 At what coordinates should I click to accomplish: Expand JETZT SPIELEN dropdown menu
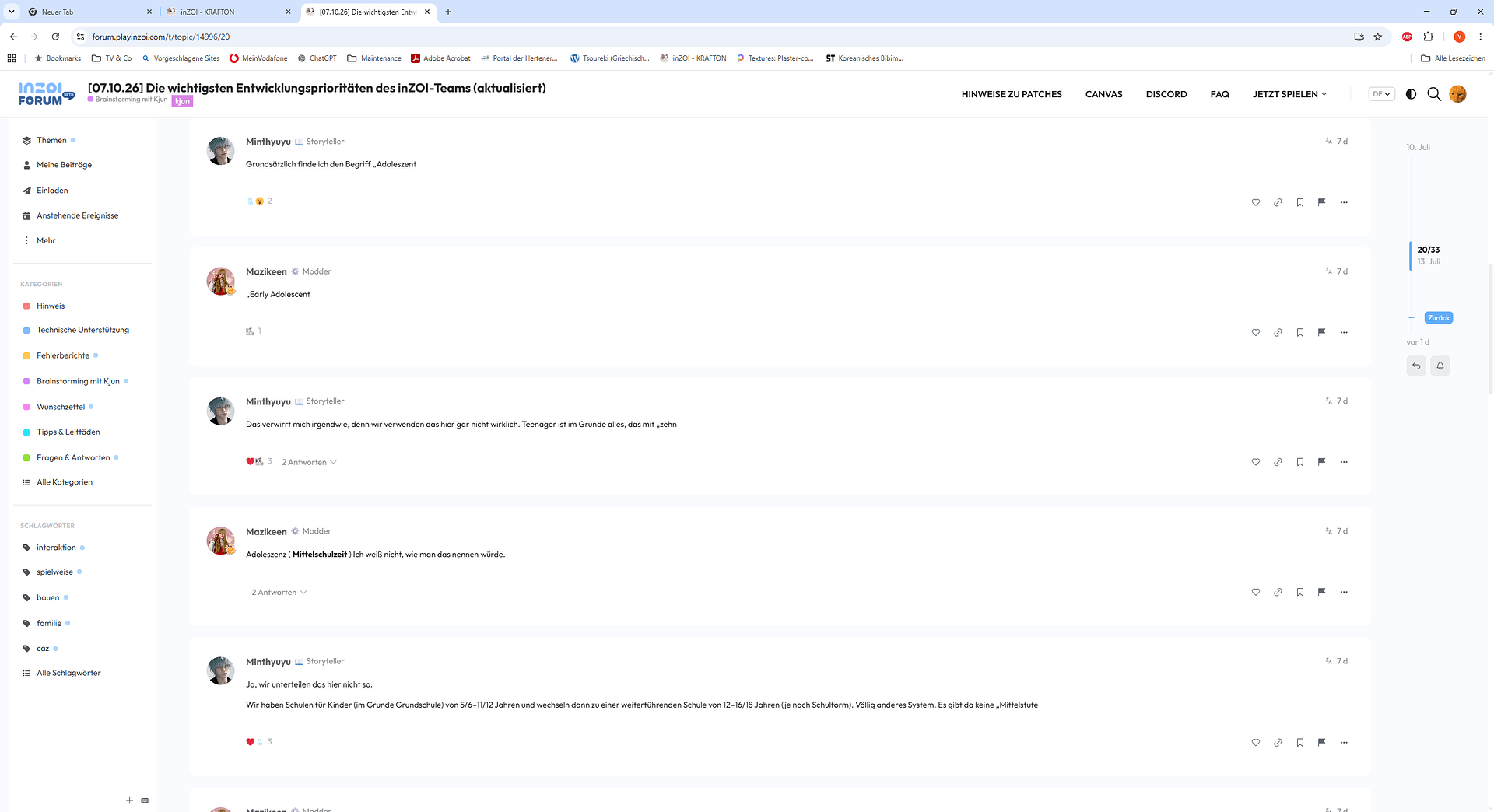tap(1289, 94)
